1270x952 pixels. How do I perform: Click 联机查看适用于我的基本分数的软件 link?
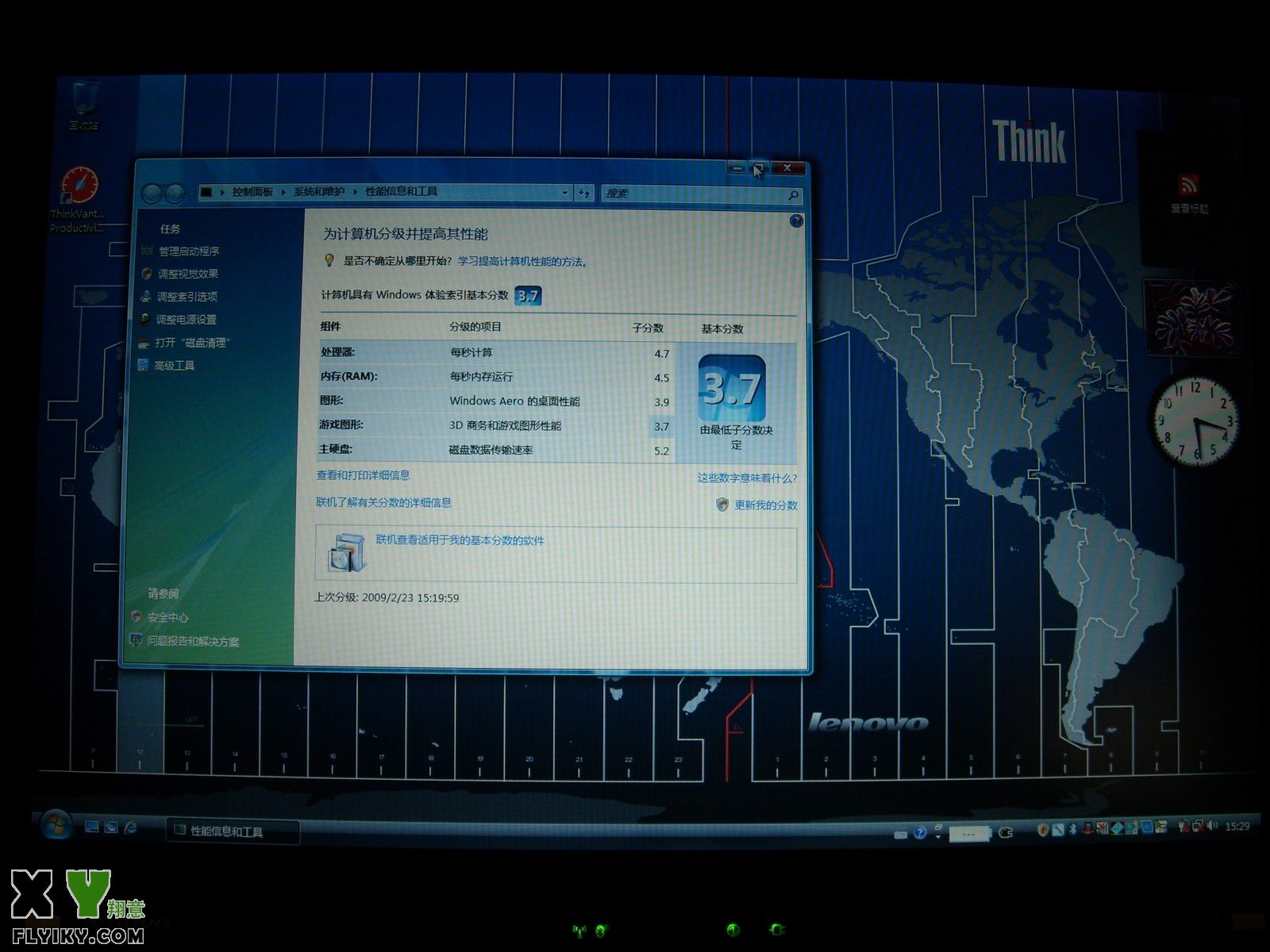point(460,540)
